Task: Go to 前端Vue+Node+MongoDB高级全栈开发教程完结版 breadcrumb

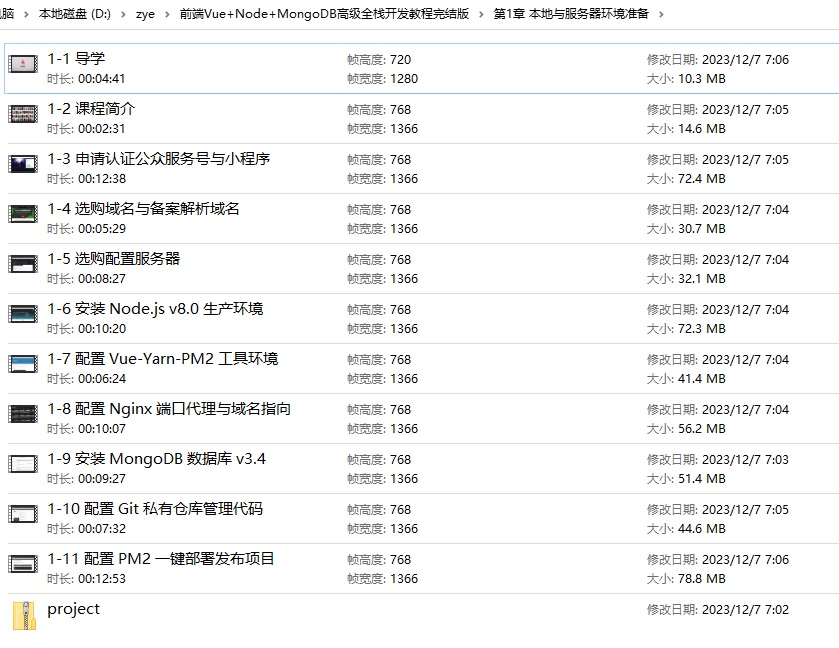Action: (324, 14)
